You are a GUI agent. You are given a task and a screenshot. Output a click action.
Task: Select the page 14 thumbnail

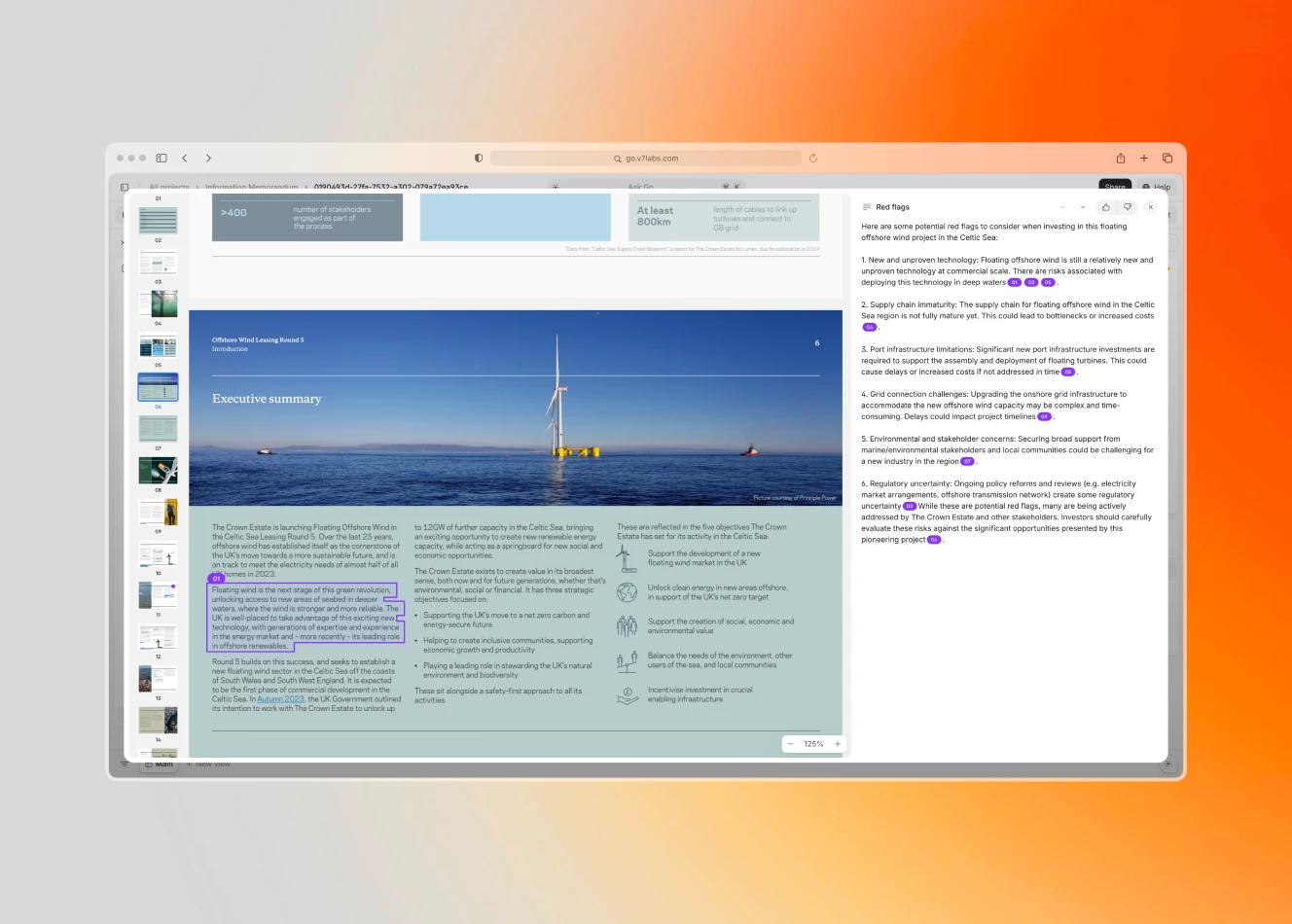[158, 721]
